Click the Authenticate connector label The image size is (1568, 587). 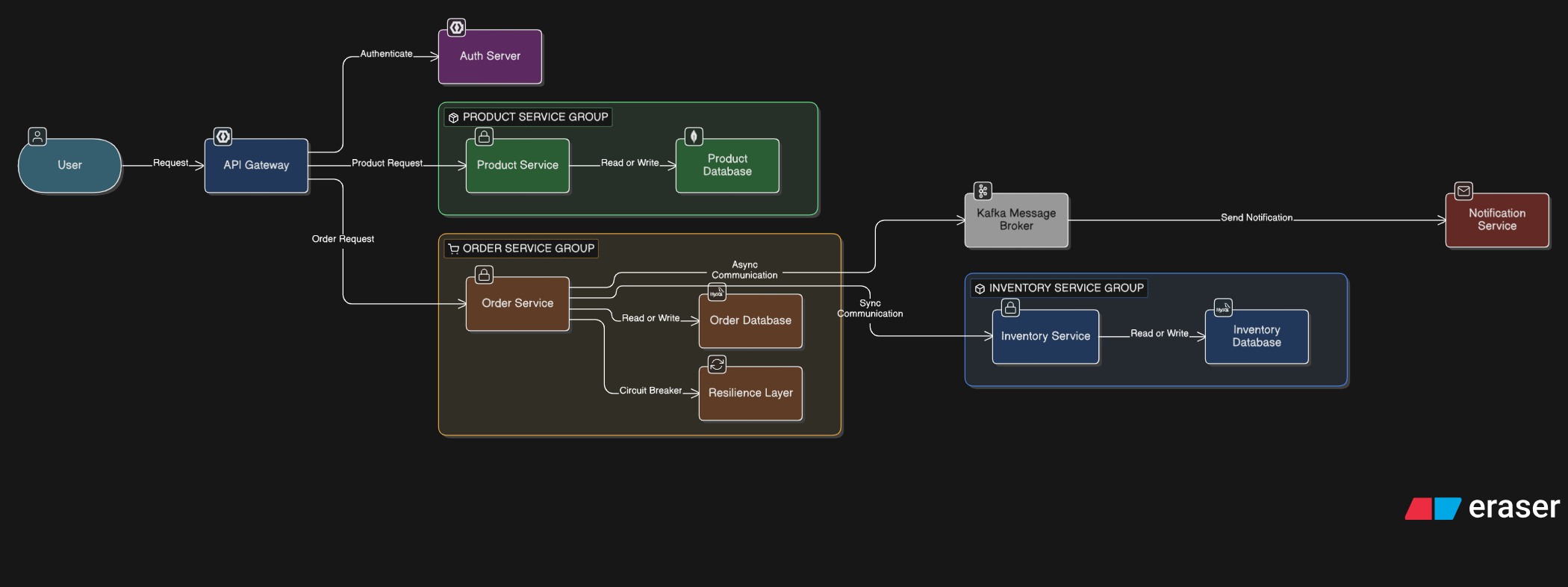386,54
